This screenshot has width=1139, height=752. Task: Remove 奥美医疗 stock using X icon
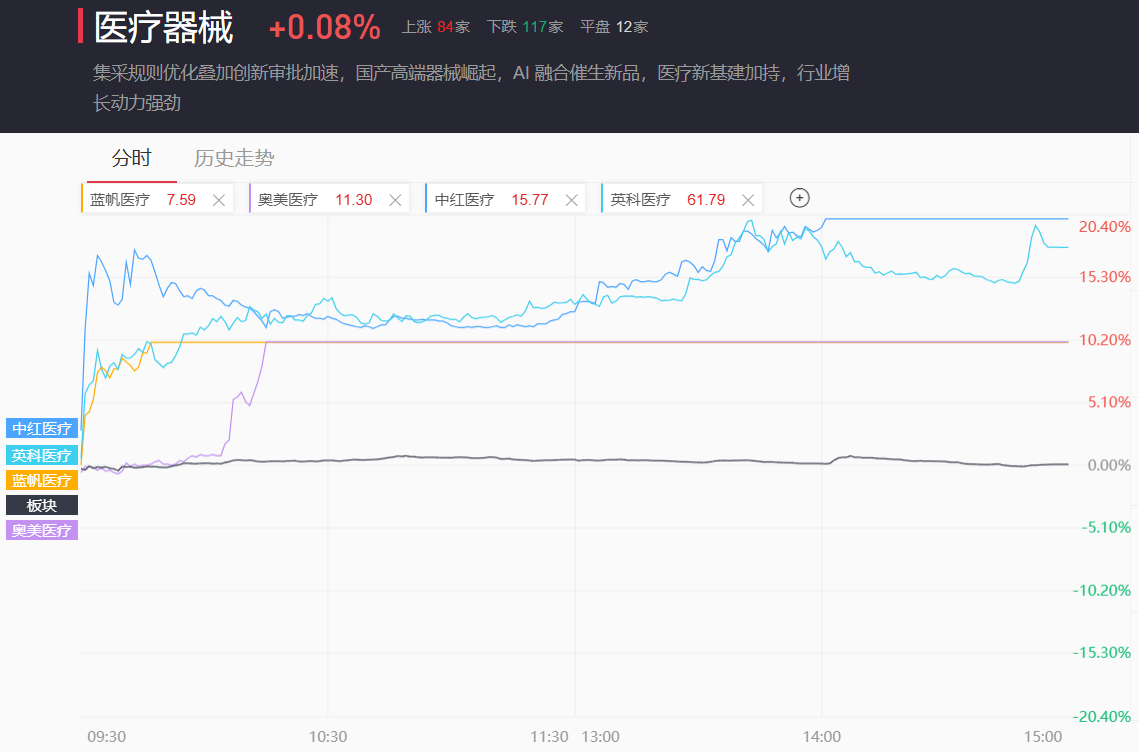pos(395,200)
